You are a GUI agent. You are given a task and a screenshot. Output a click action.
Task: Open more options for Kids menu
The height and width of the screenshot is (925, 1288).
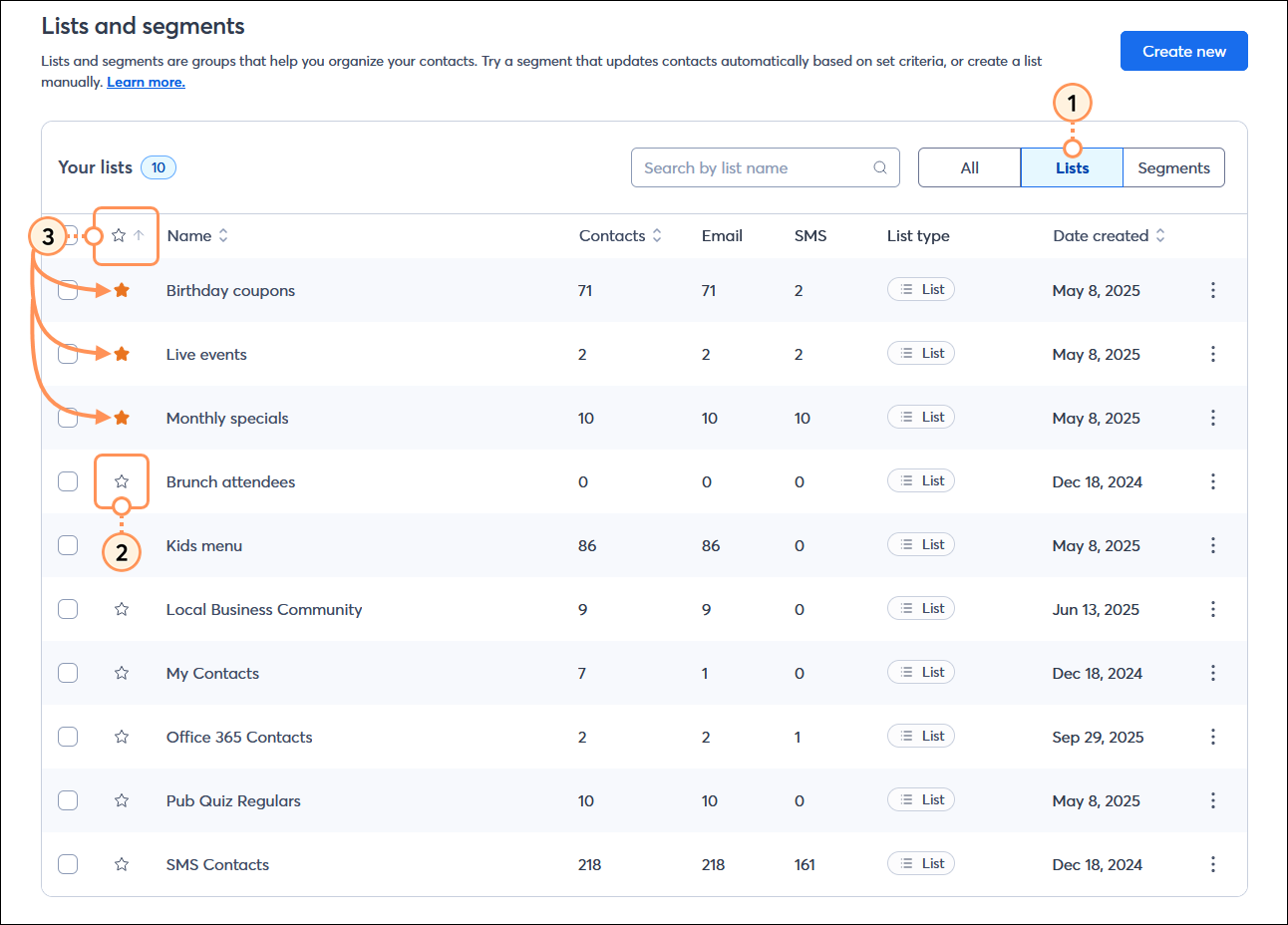click(x=1213, y=545)
